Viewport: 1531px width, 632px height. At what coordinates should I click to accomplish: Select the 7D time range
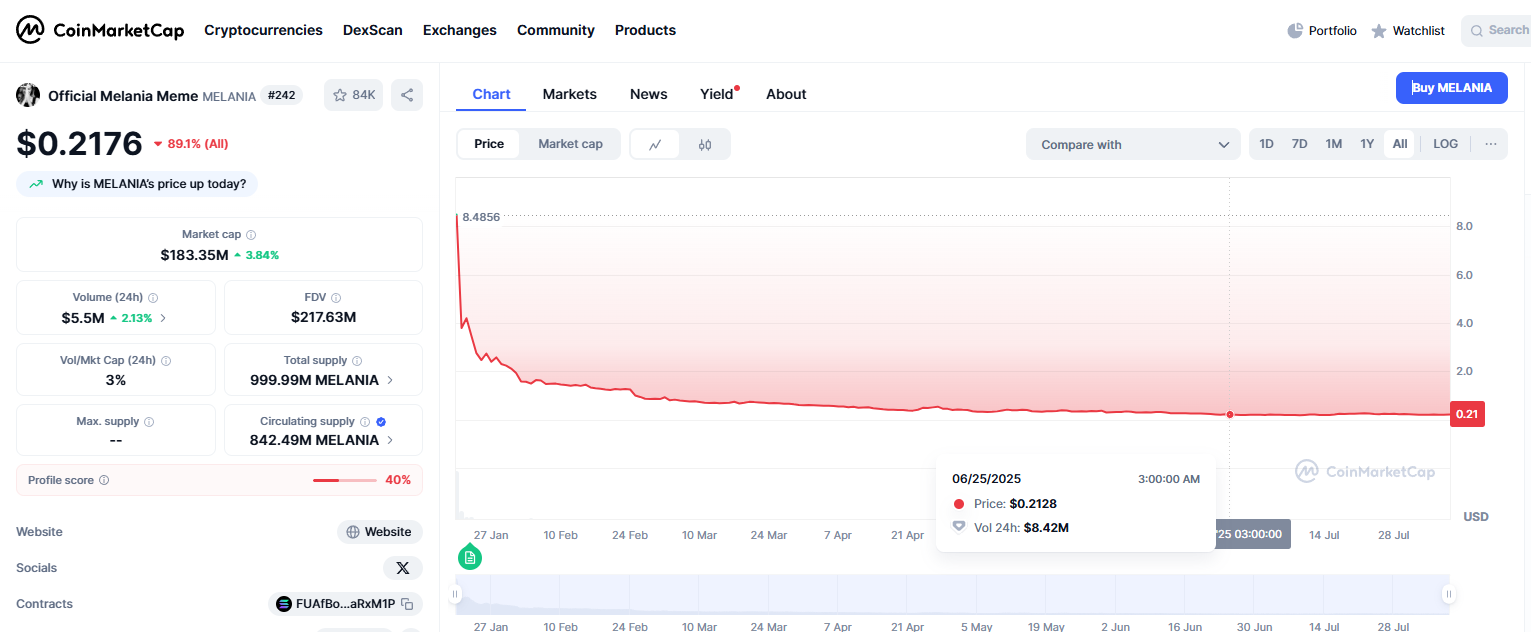coord(1299,144)
